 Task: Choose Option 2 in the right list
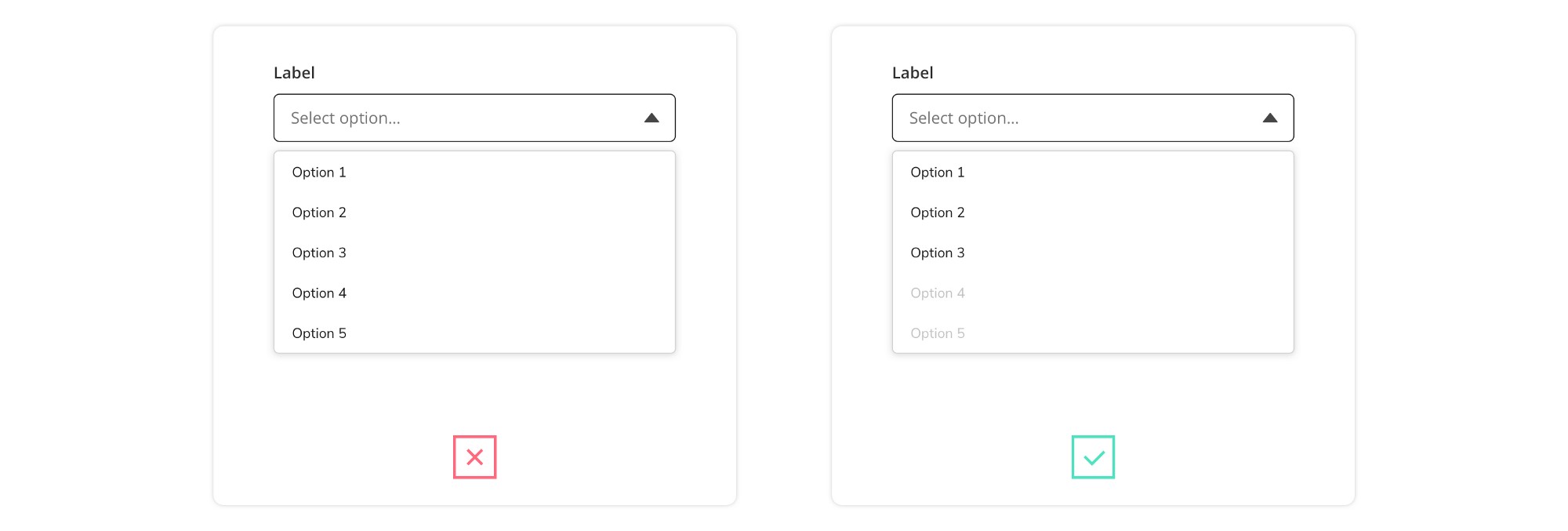coord(938,213)
